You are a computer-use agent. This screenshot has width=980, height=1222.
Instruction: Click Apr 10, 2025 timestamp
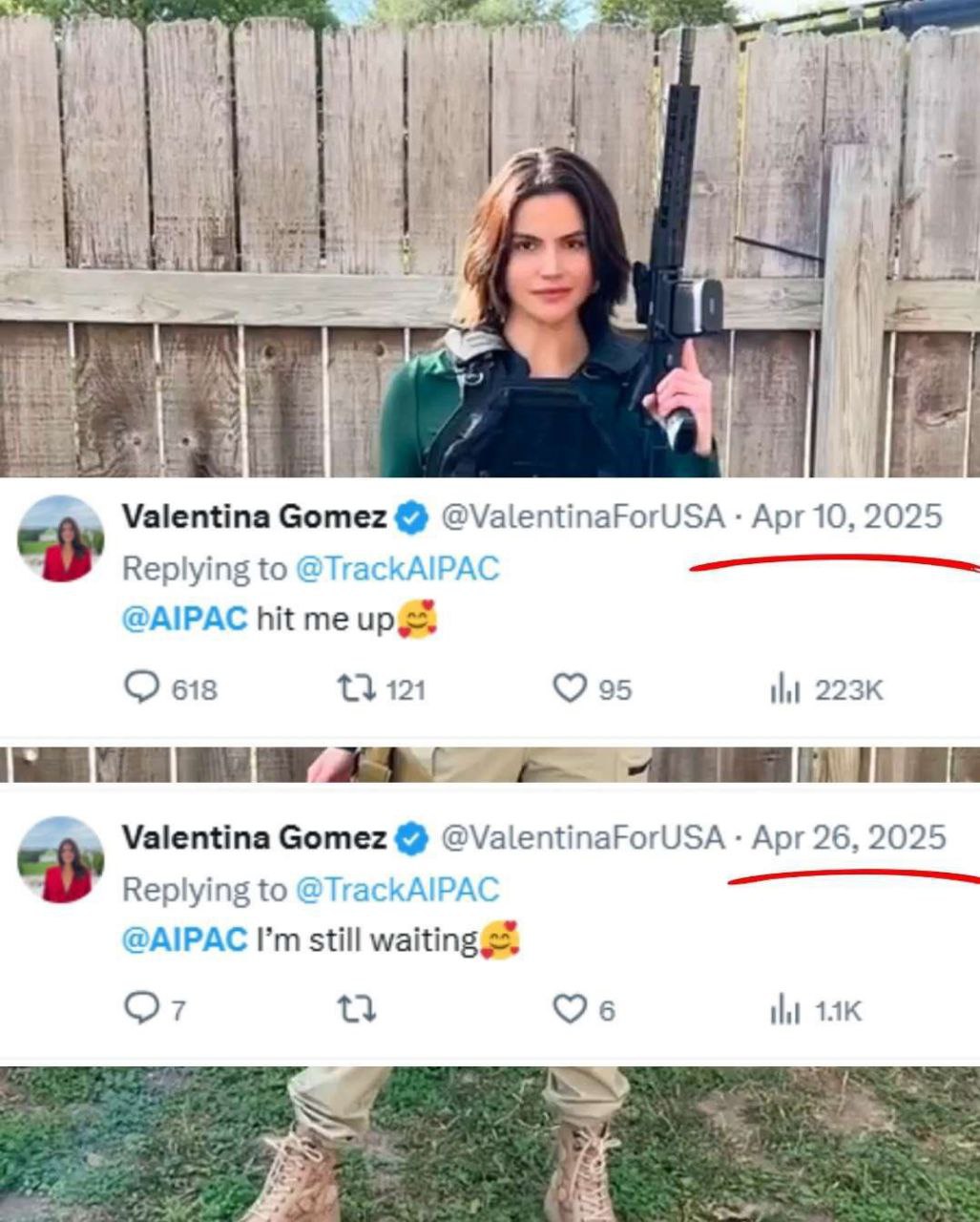[846, 517]
